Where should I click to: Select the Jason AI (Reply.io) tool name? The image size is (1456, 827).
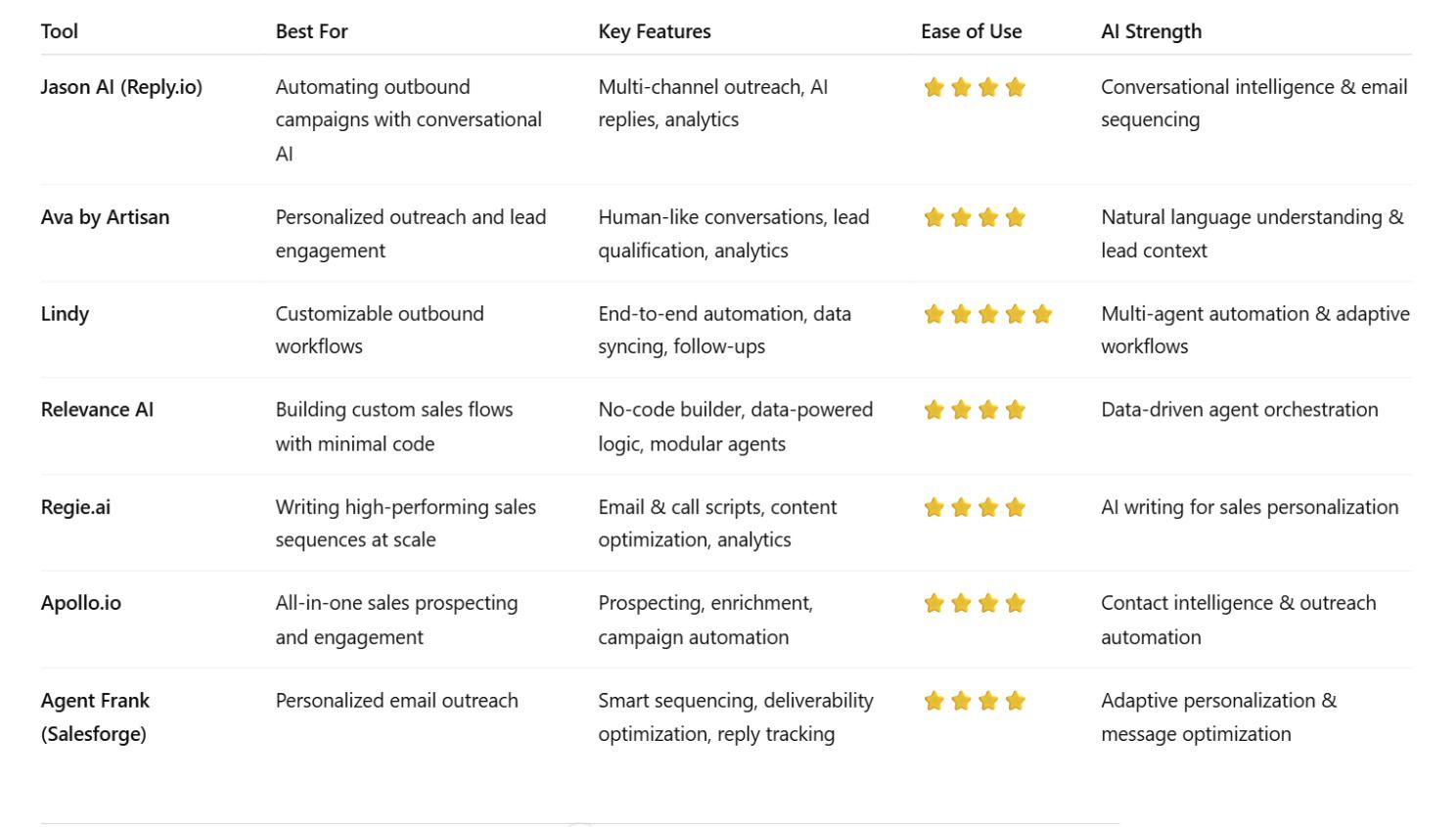point(121,87)
